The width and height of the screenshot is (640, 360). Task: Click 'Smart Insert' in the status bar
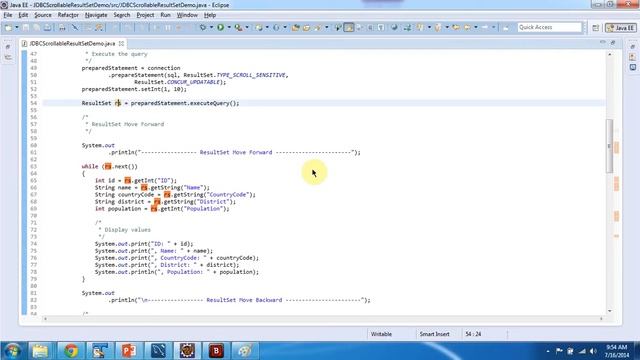(x=434, y=334)
